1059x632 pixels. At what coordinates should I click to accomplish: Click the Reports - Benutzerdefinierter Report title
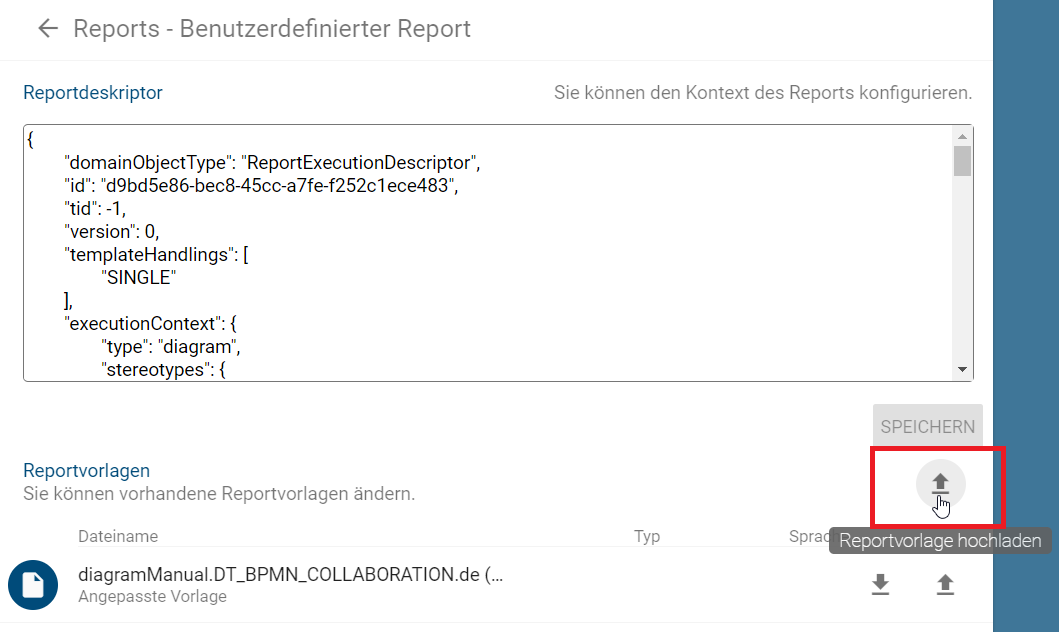[x=270, y=29]
